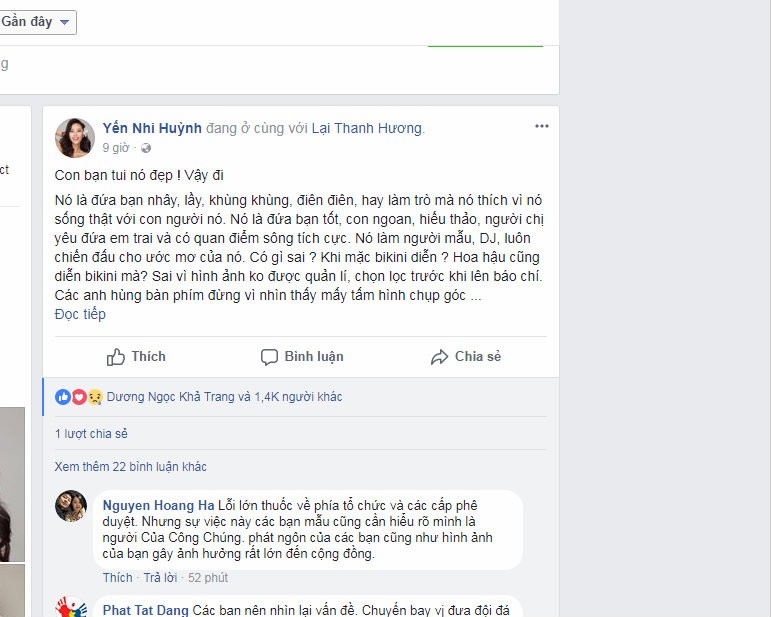Reply to Nguyen Hoang Ha with Trả lời
The width and height of the screenshot is (771, 617).
[160, 578]
